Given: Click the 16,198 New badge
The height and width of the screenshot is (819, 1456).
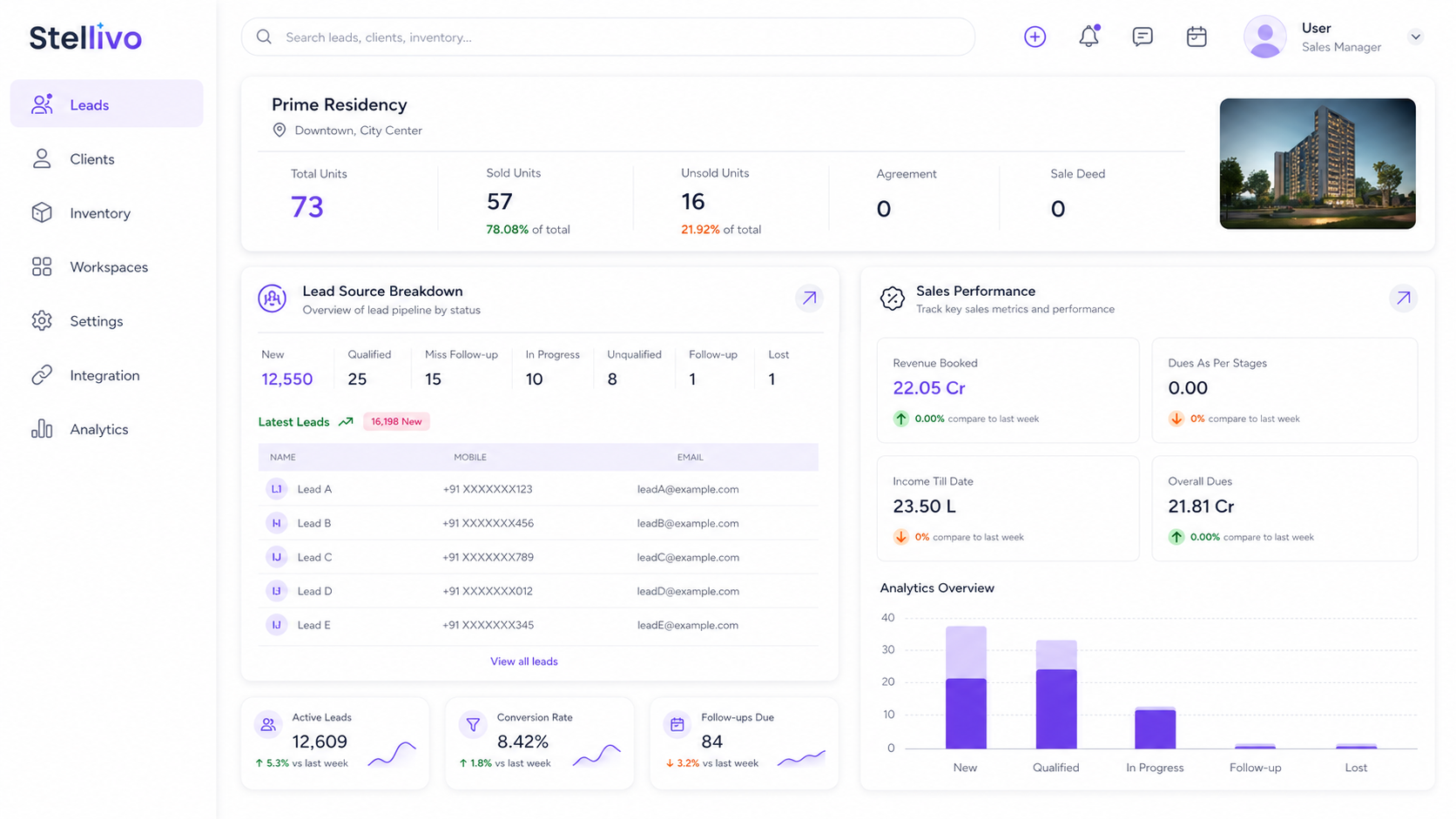Looking at the screenshot, I should point(396,421).
